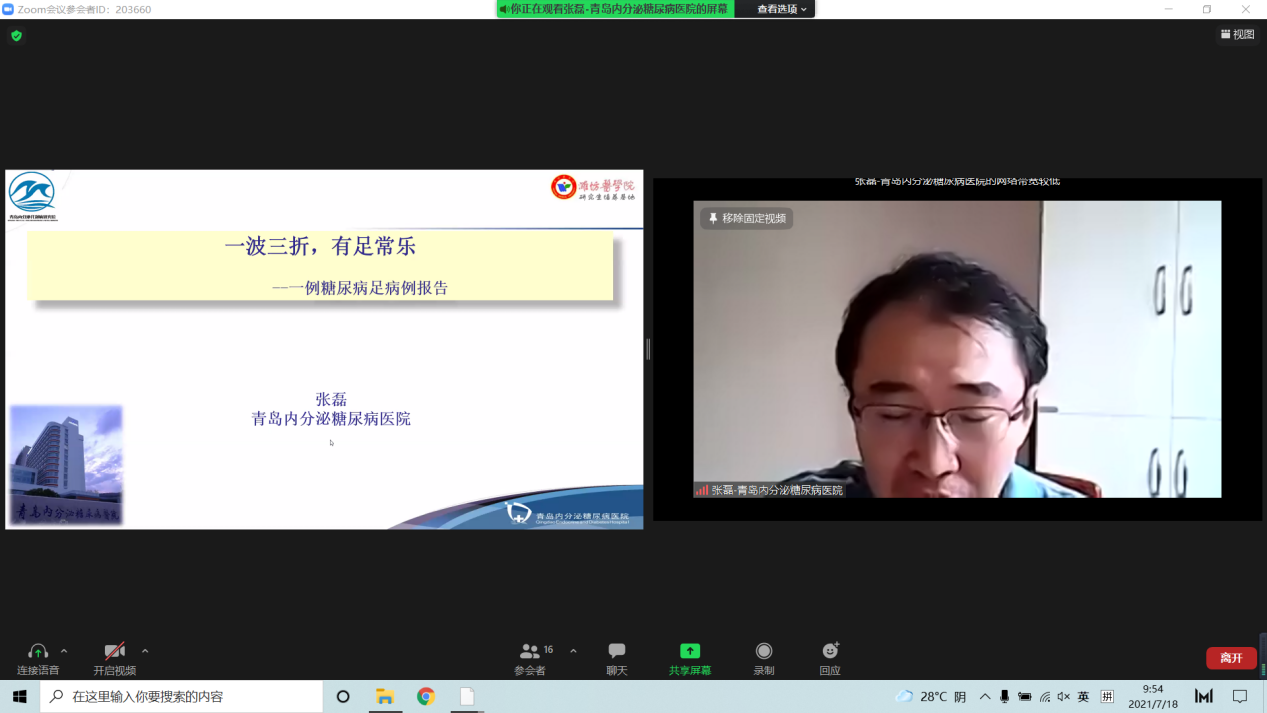Screen dimensions: 1267x713
Task: Open the reactions menu
Action: (x=830, y=657)
